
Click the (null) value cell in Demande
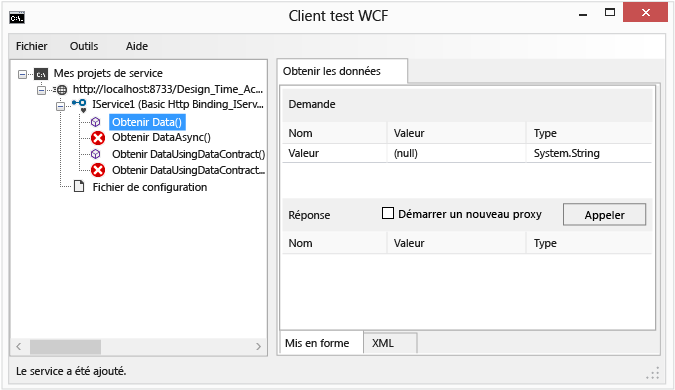click(x=456, y=153)
